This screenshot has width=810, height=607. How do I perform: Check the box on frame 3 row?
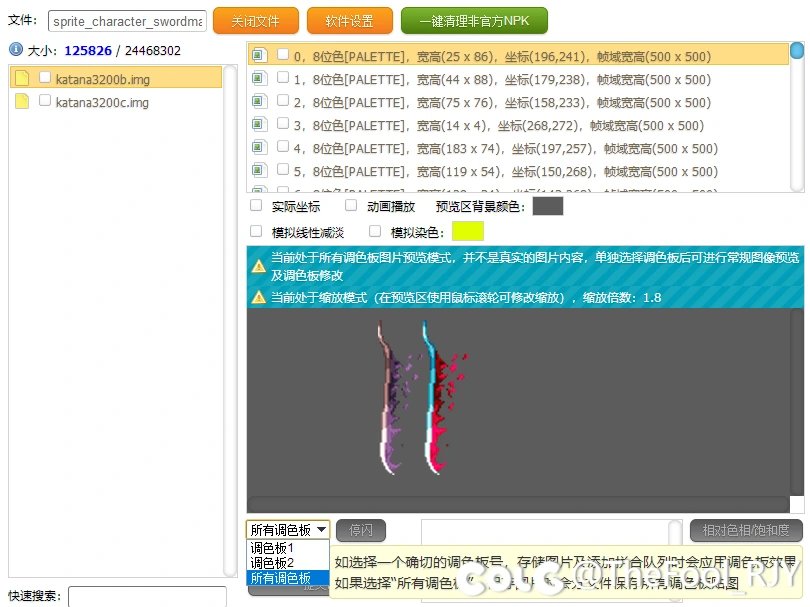coord(283,123)
